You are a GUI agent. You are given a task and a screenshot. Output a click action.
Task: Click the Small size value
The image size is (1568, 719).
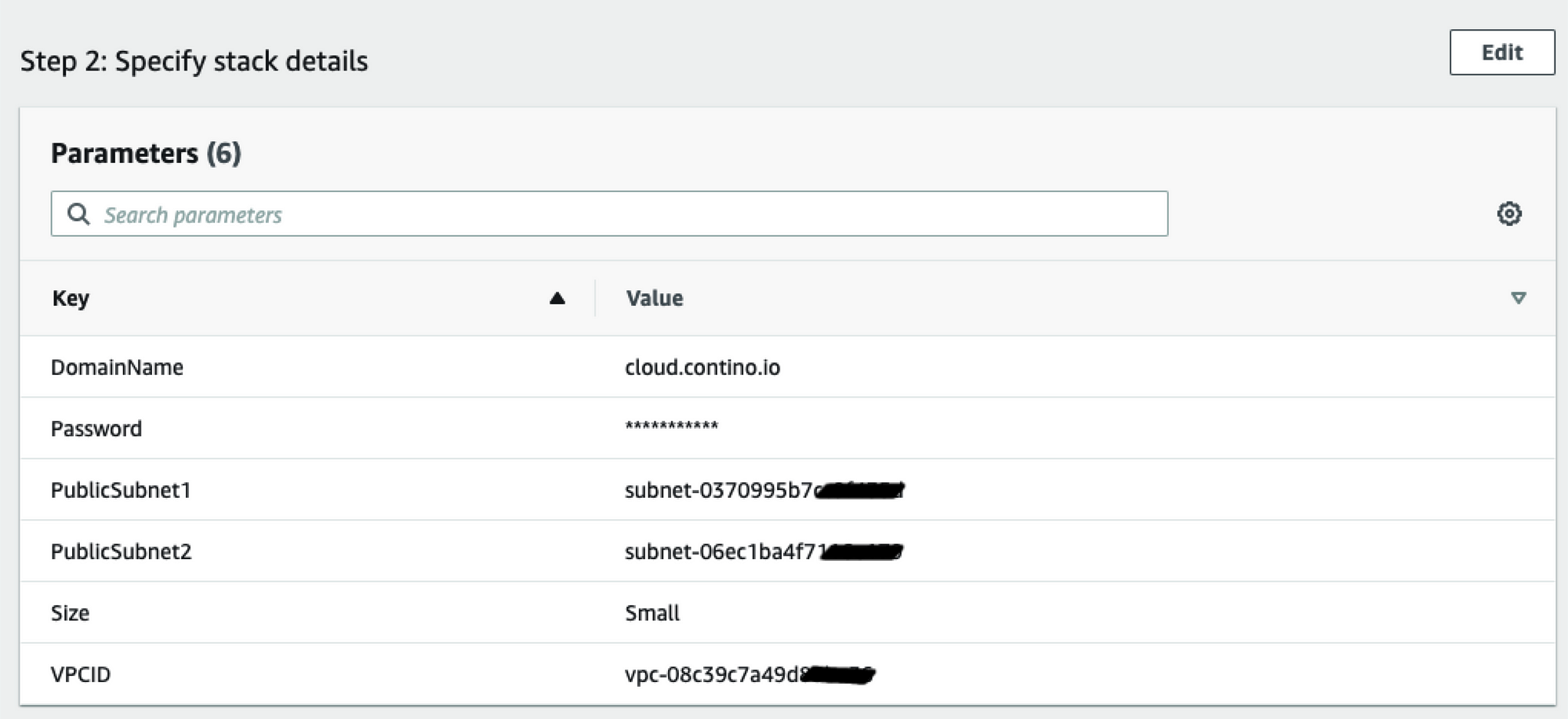pos(652,613)
